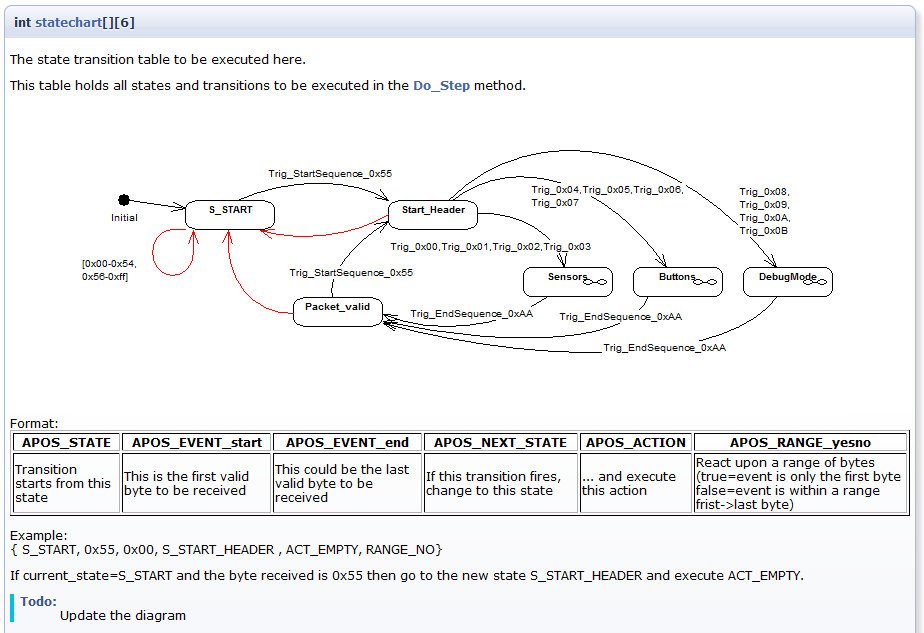Click the composite icon inside Buttons state
Image resolution: width=924 pixels, height=633 pixels.
pyautogui.click(x=707, y=281)
